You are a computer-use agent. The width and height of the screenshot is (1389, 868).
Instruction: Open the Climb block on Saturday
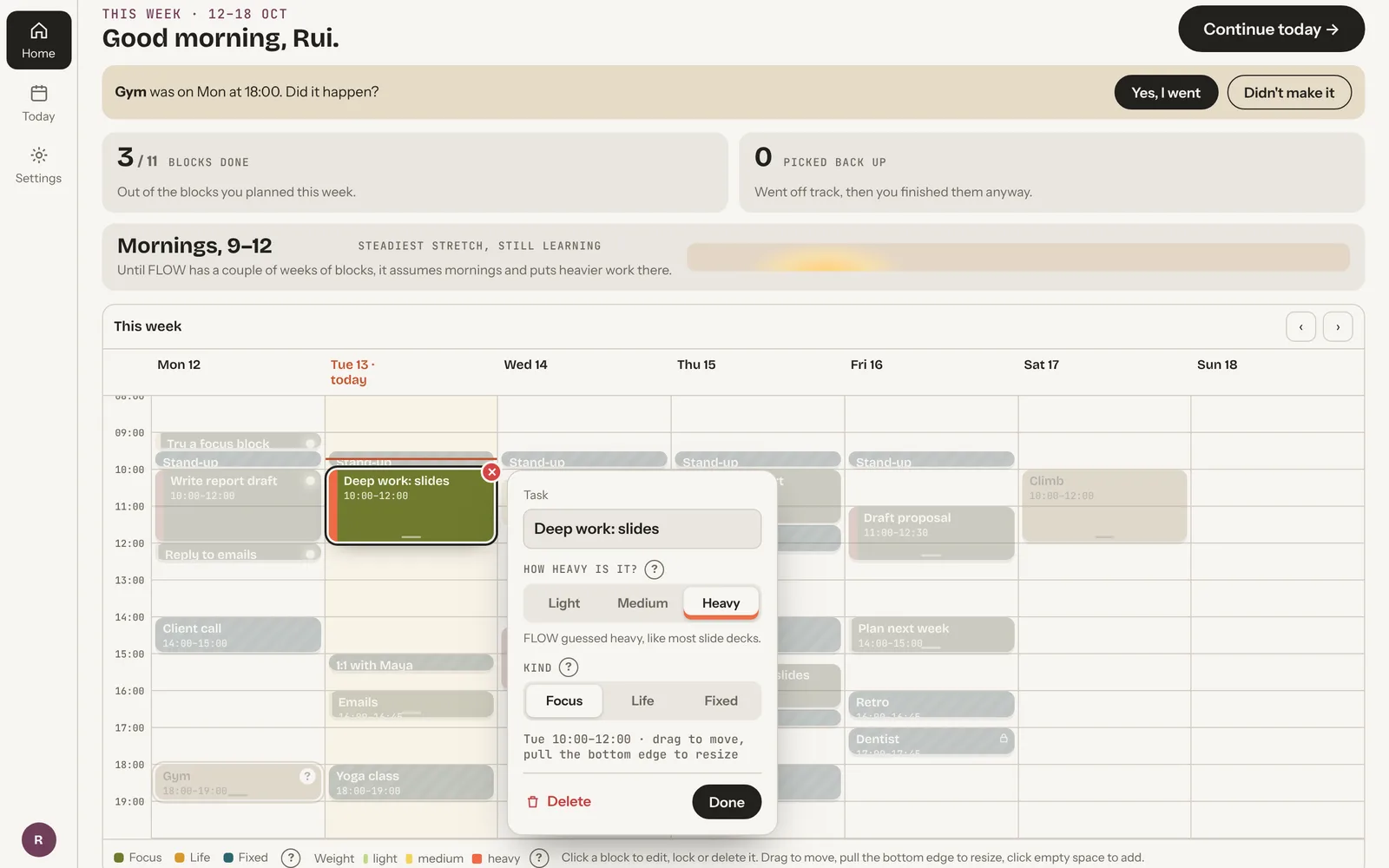coord(1104,506)
